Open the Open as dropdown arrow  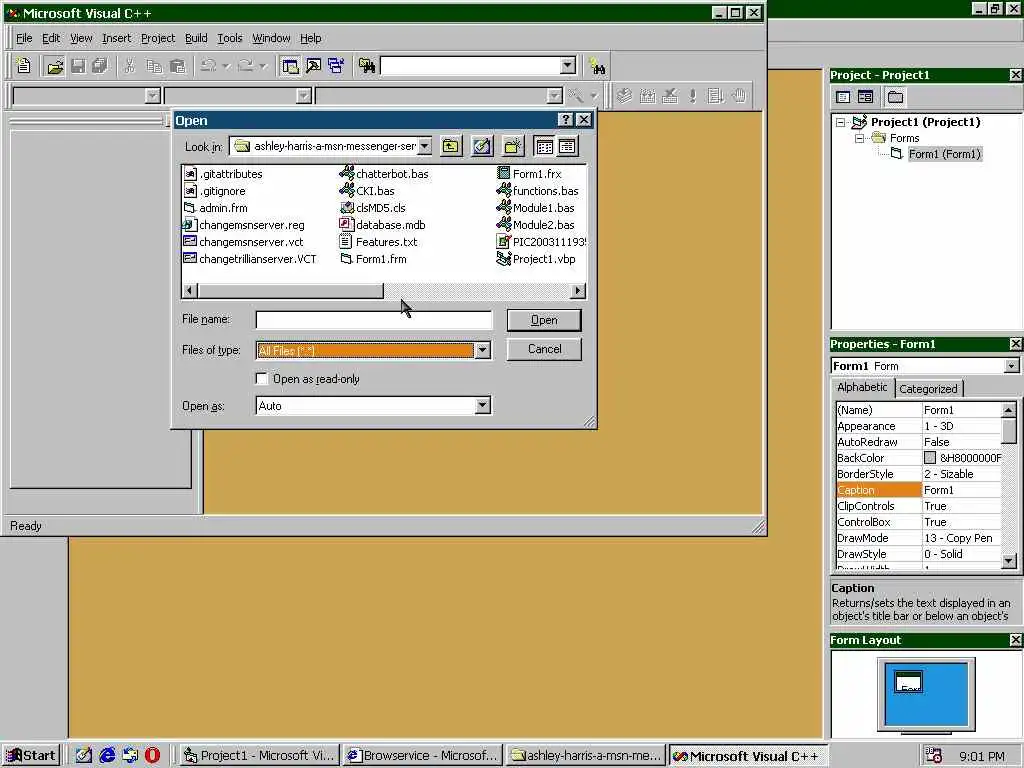pyautogui.click(x=482, y=406)
